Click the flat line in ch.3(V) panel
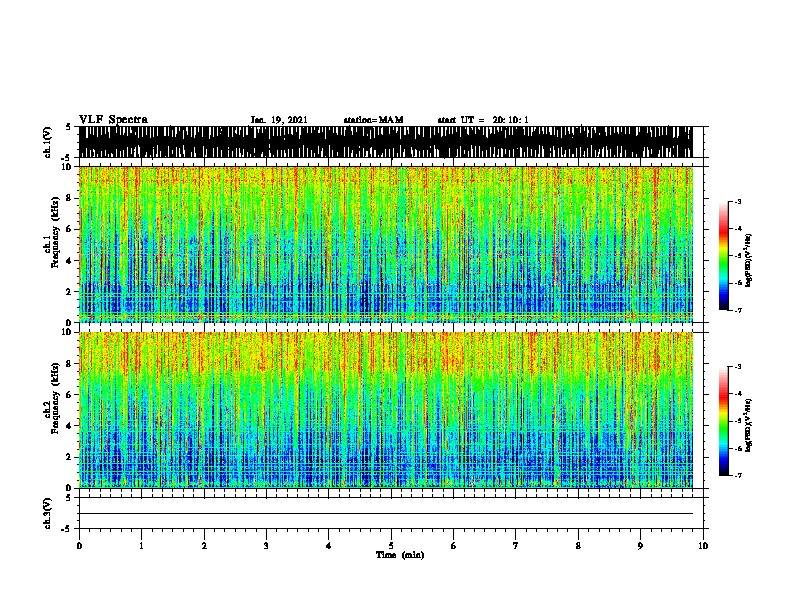The height and width of the screenshot is (612, 792). point(386,514)
